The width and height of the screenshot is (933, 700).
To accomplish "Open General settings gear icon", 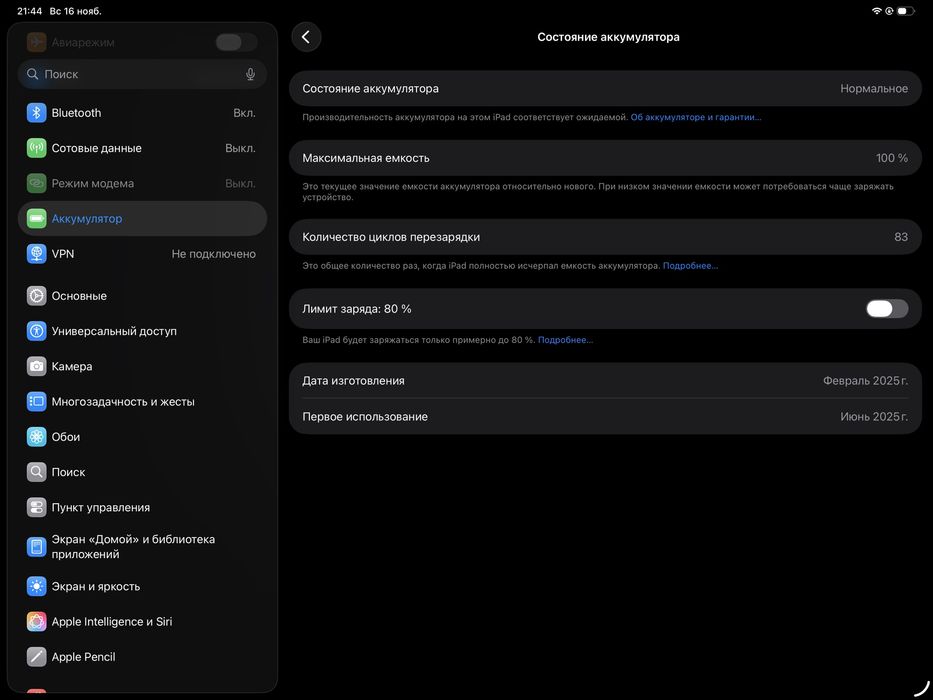I will [x=37, y=296].
